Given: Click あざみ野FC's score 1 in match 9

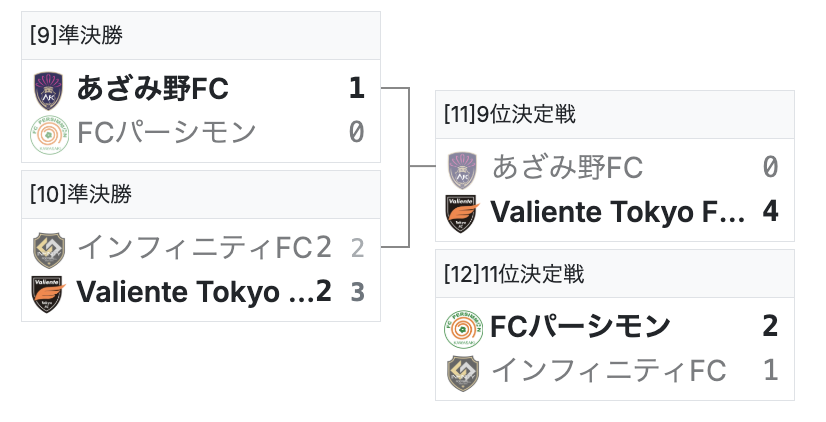Looking at the screenshot, I should coord(356,90).
